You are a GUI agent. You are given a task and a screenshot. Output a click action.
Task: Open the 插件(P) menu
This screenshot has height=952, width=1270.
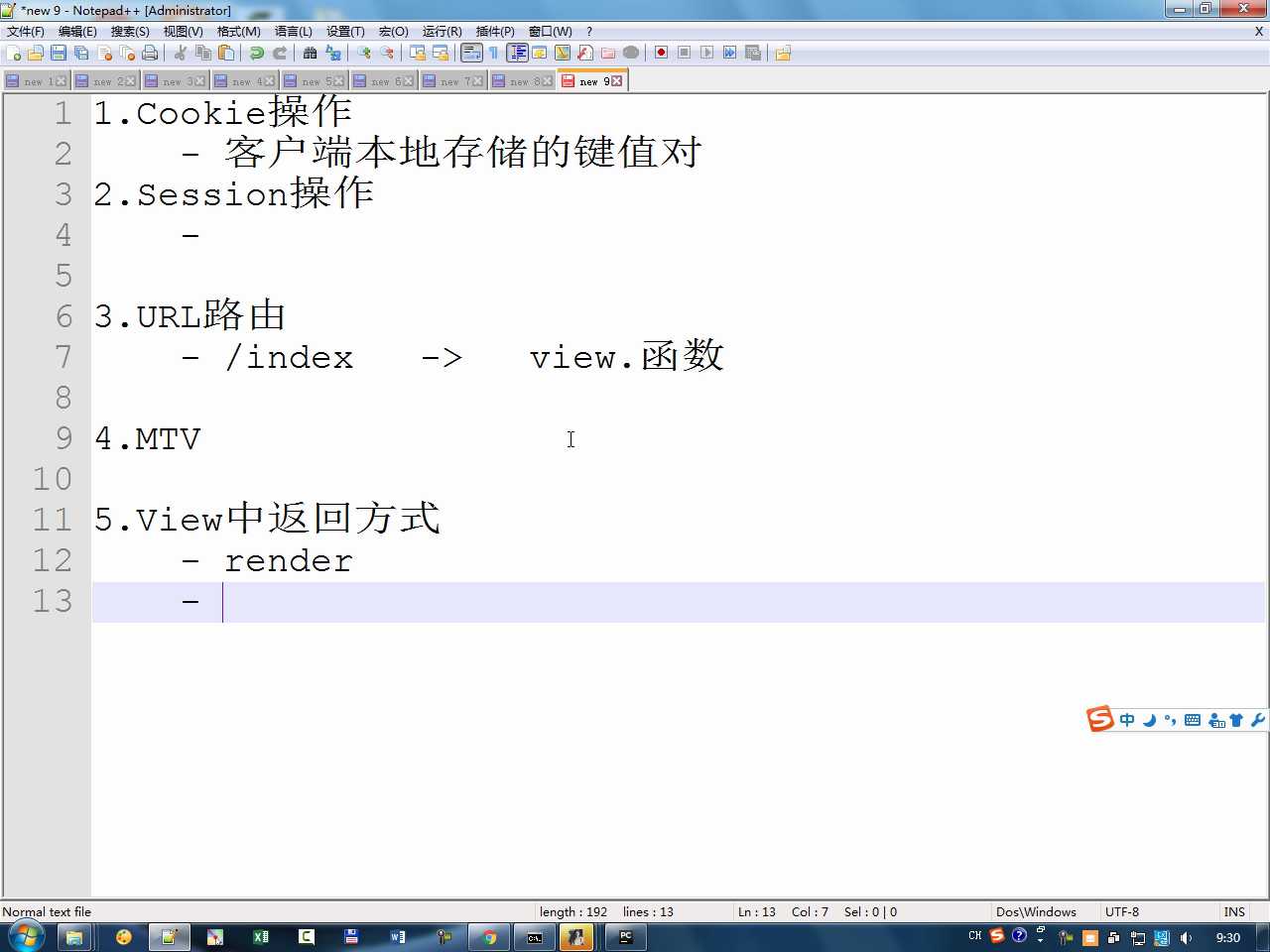click(x=495, y=32)
